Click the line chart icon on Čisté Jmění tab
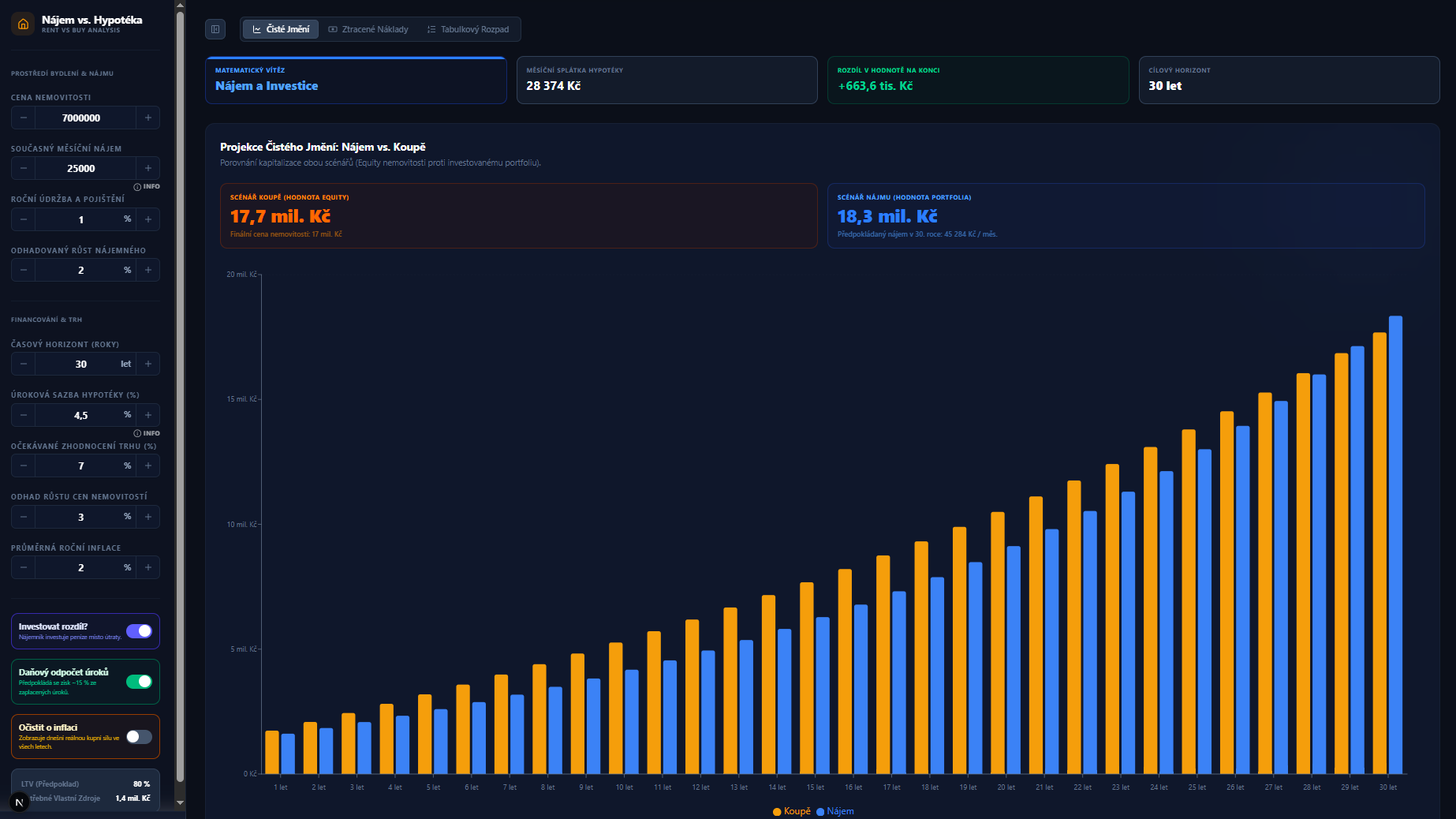The image size is (1456, 819). point(256,28)
